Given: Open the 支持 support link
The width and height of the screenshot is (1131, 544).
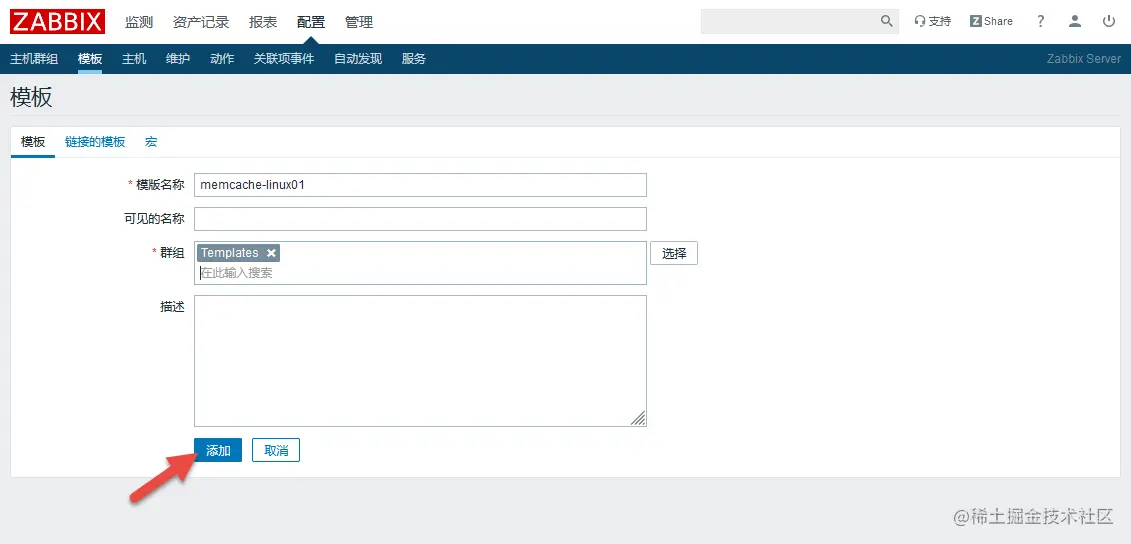Looking at the screenshot, I should click(933, 21).
